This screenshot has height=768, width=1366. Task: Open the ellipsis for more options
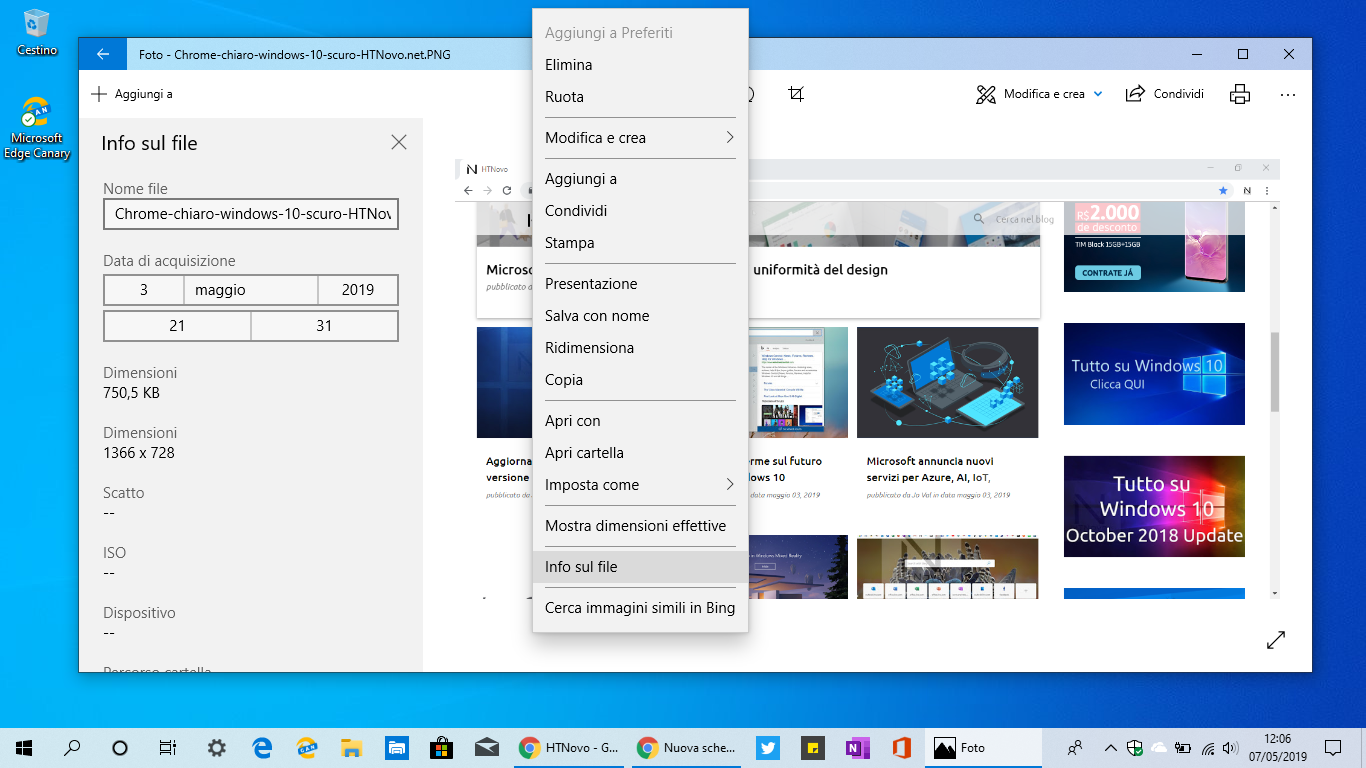[x=1287, y=93]
